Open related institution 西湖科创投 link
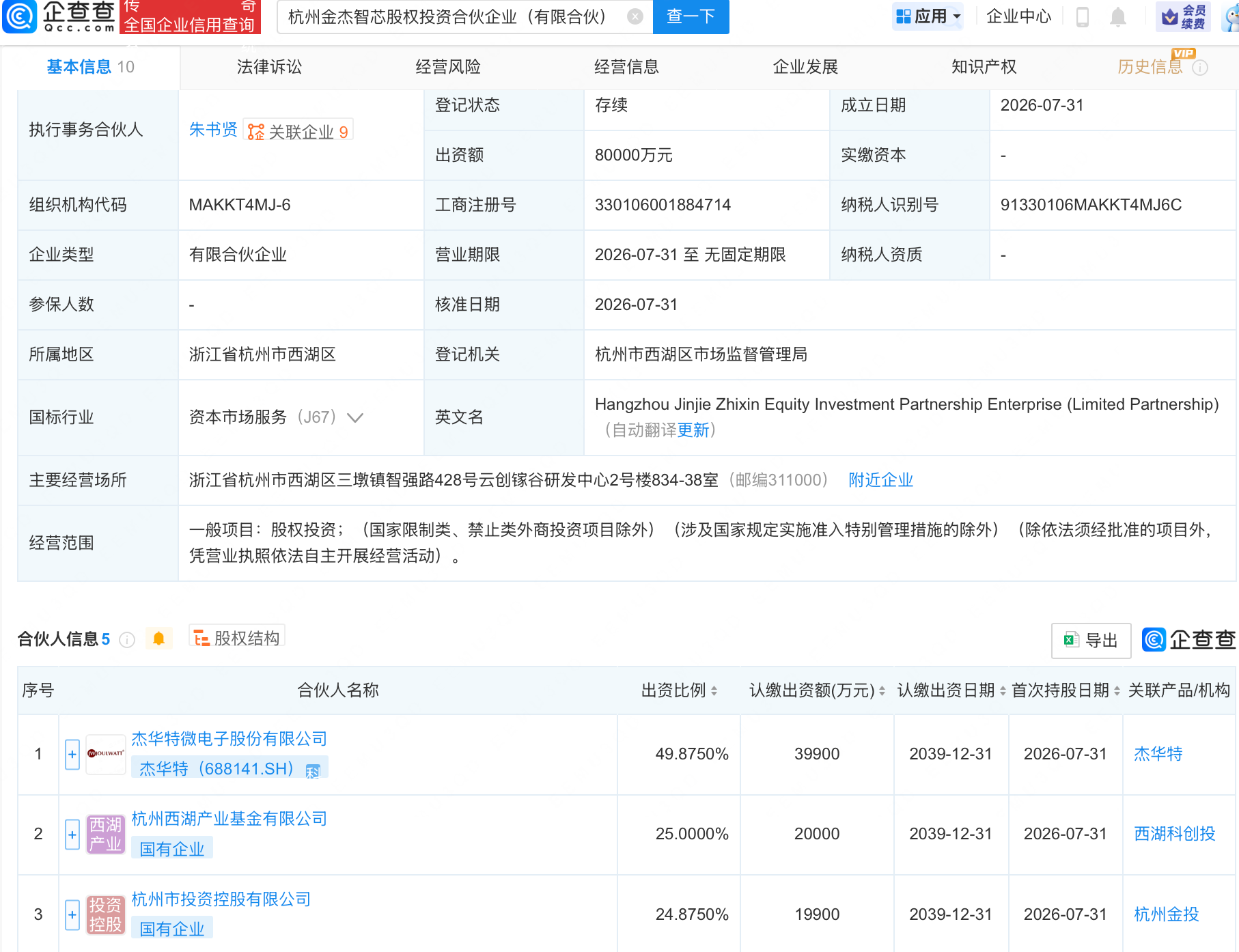The image size is (1239, 952). coord(1175,834)
